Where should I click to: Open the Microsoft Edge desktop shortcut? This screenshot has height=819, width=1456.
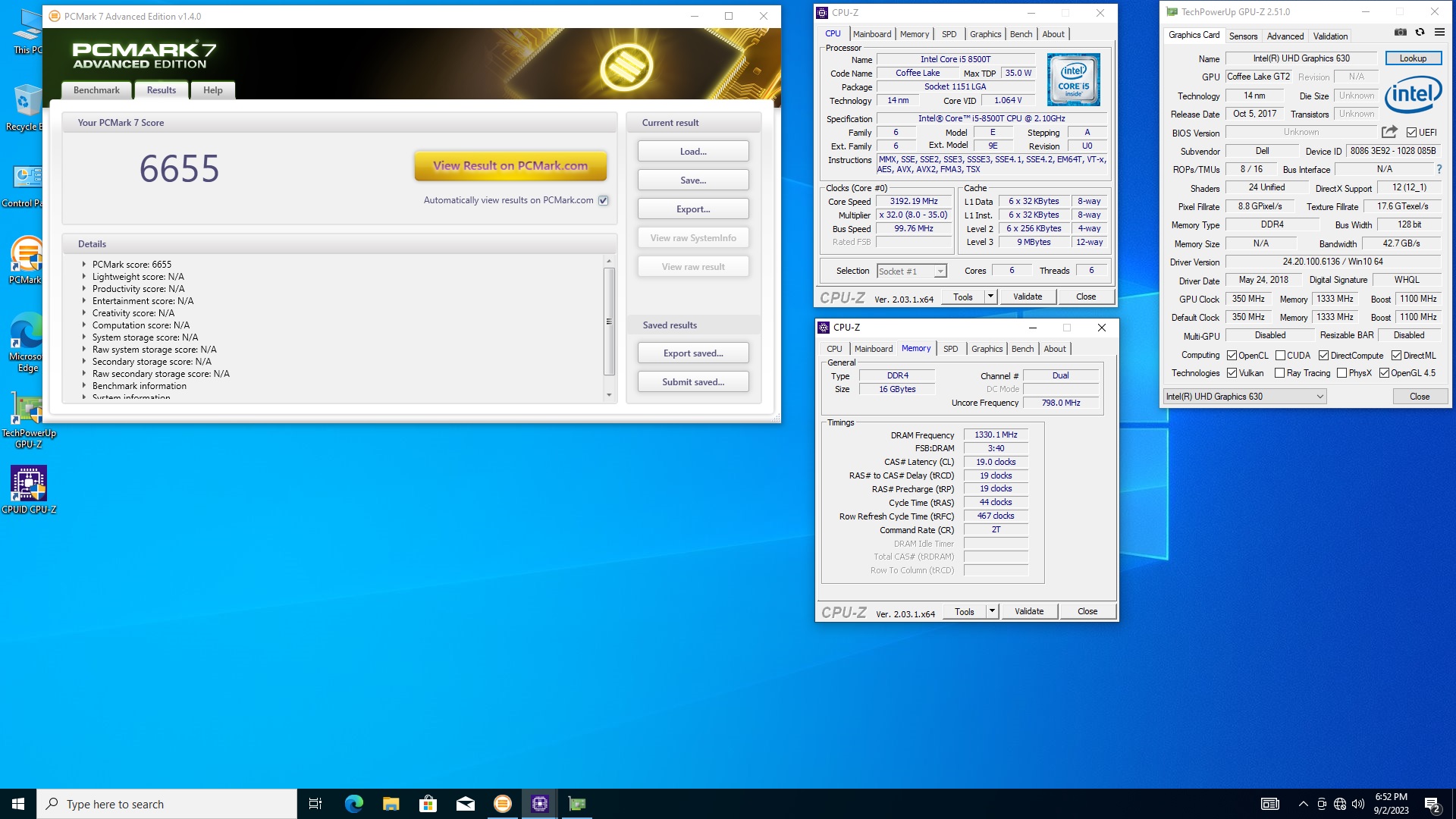[x=26, y=341]
